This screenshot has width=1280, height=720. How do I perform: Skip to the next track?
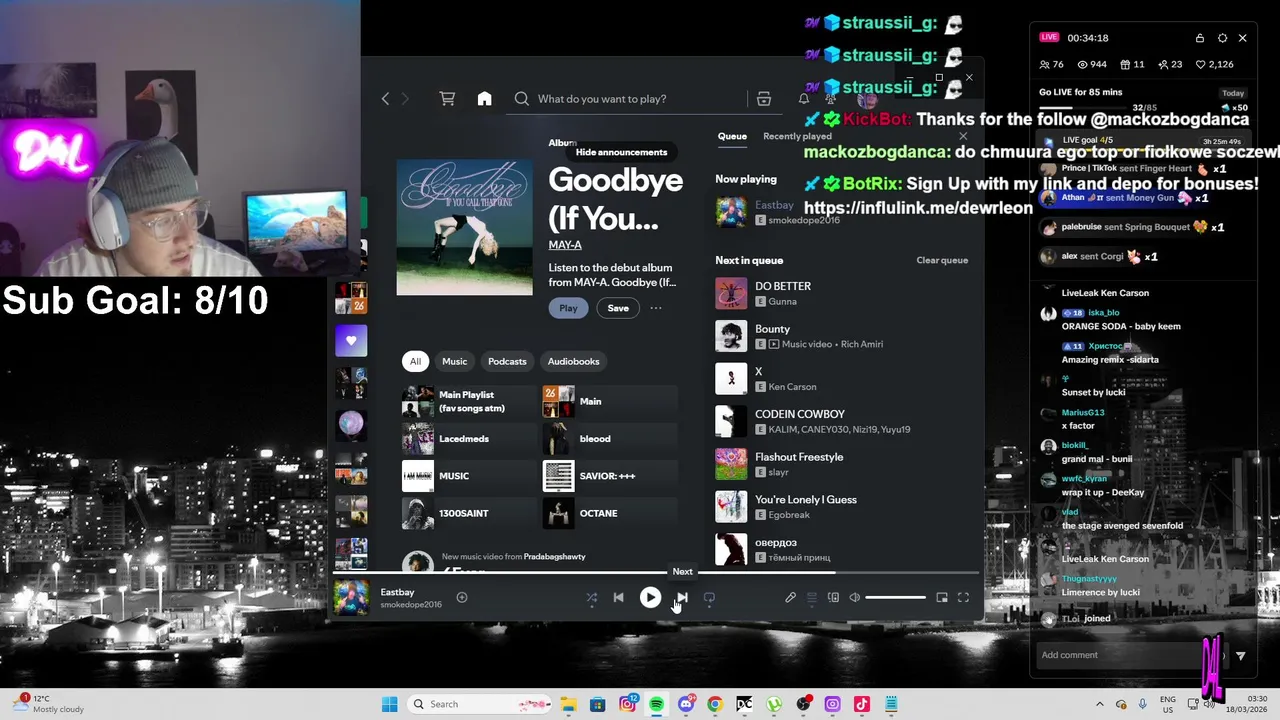click(x=682, y=597)
